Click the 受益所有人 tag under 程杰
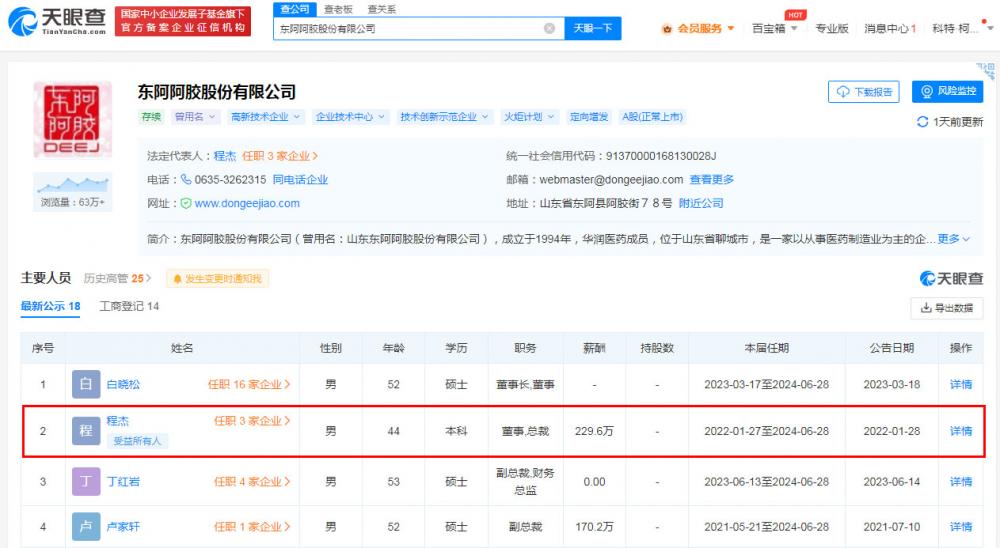Image resolution: width=1000 pixels, height=548 pixels. click(137, 441)
